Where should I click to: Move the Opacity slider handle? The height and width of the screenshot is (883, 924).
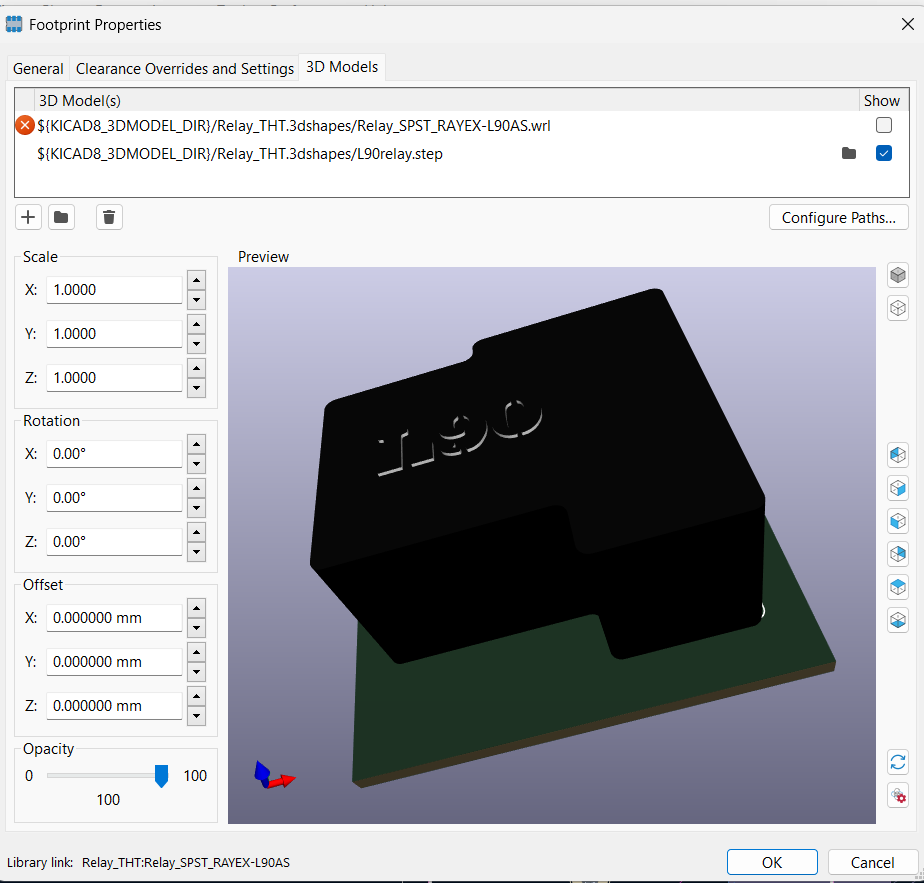[x=161, y=776]
